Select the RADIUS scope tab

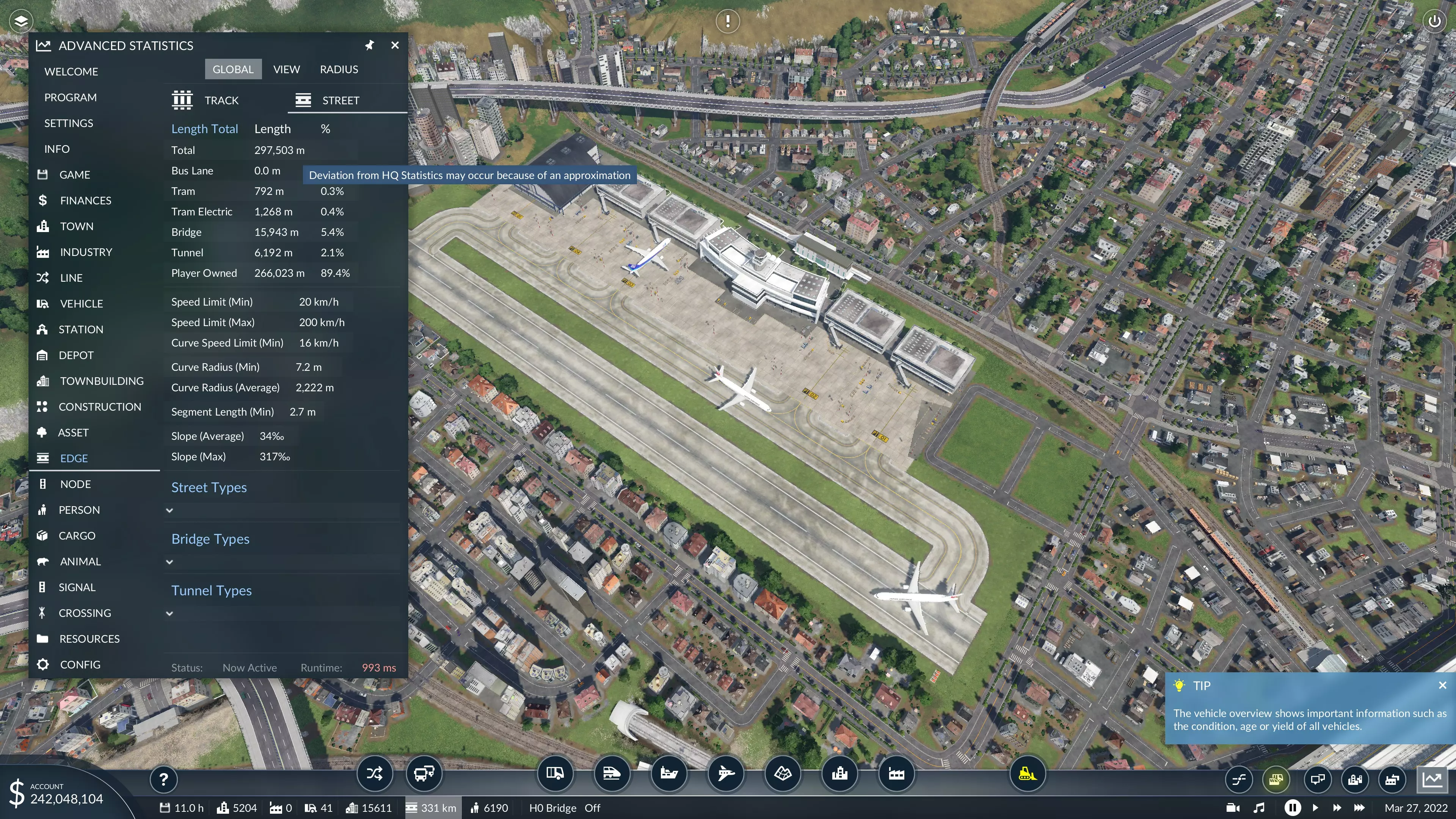coord(339,69)
